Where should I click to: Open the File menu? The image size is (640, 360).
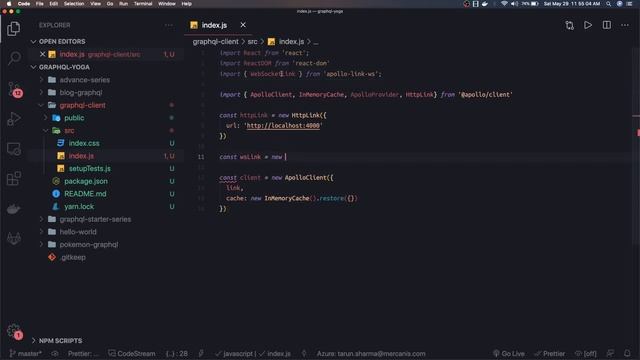pyautogui.click(x=40, y=4)
